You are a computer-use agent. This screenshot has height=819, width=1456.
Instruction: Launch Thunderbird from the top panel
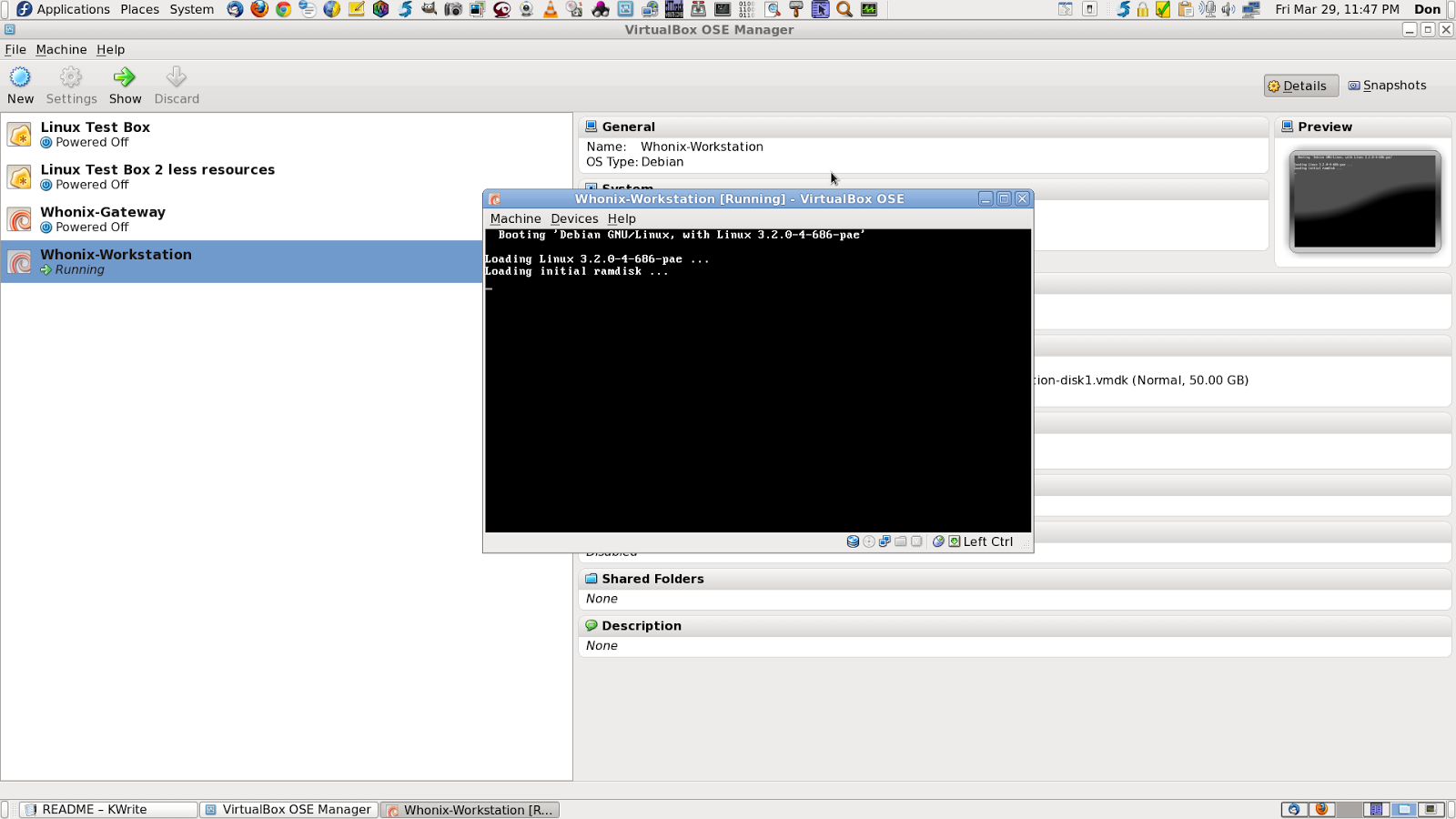235,9
